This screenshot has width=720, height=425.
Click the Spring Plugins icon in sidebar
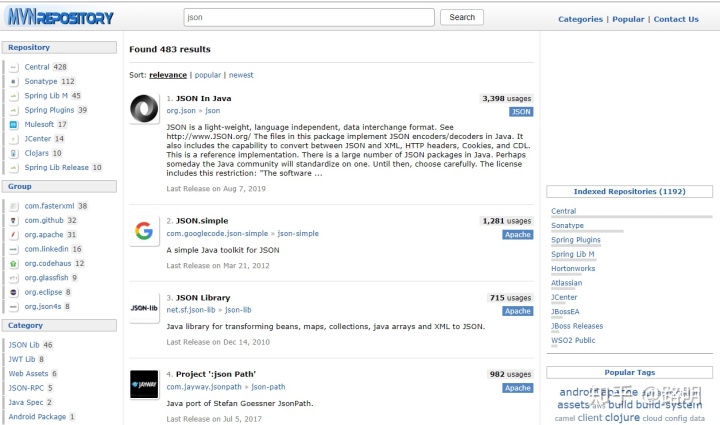point(14,110)
